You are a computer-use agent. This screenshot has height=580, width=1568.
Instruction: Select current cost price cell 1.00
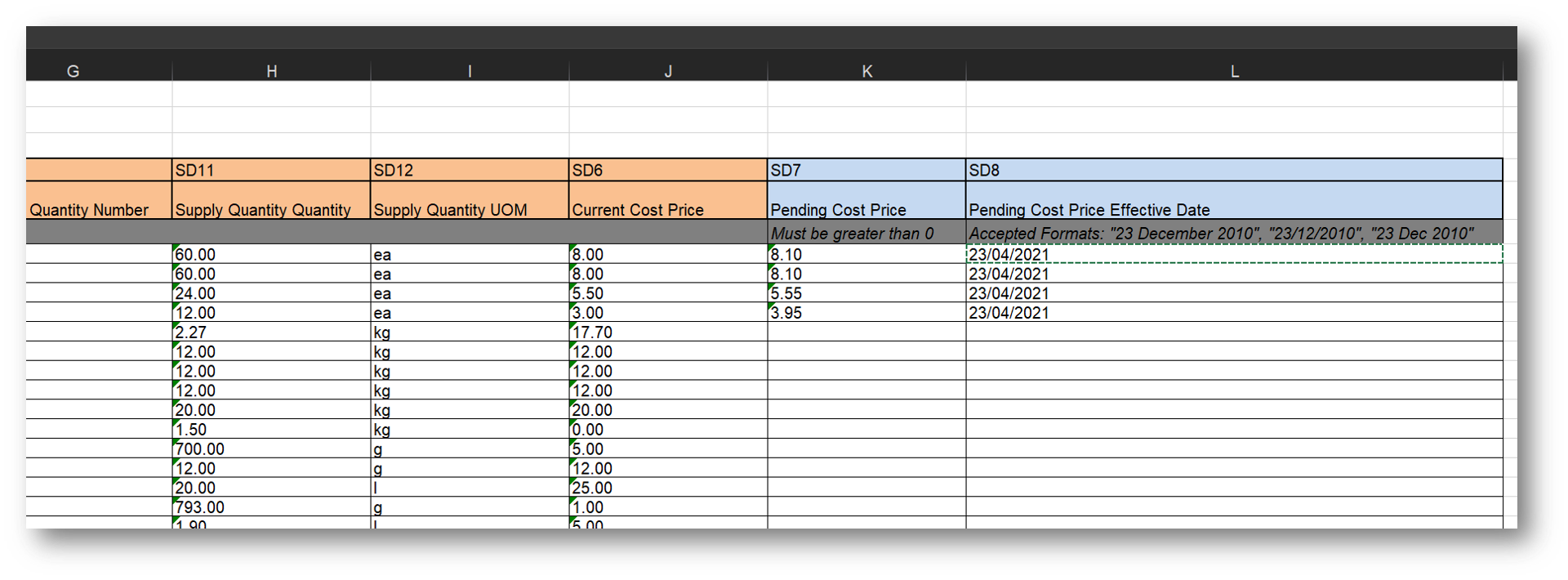668,507
